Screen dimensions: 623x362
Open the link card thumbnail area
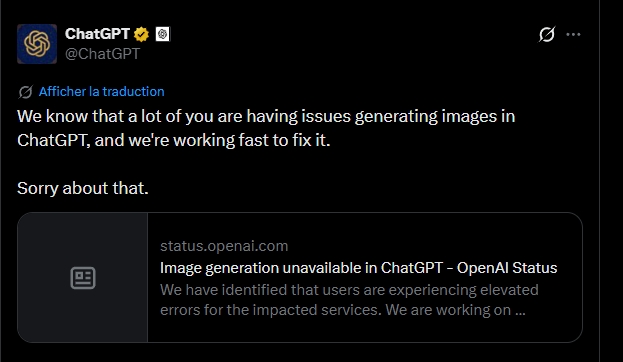point(83,277)
